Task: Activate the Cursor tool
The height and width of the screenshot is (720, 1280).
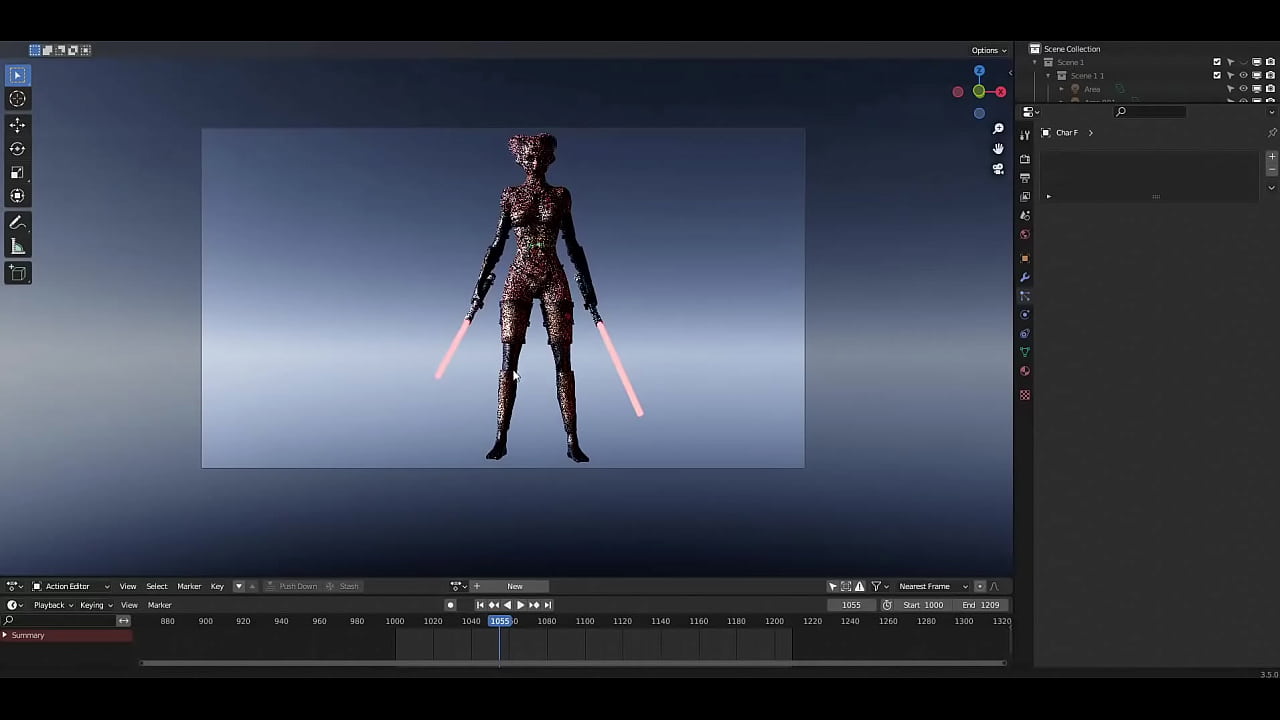Action: click(x=17, y=98)
